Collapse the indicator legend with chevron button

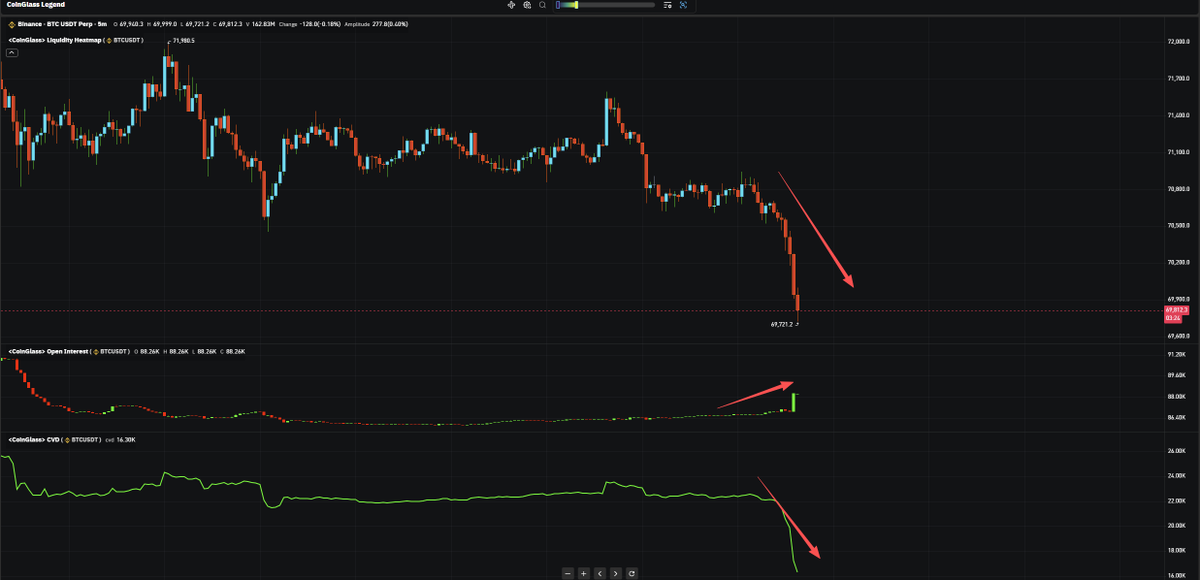coord(12,53)
